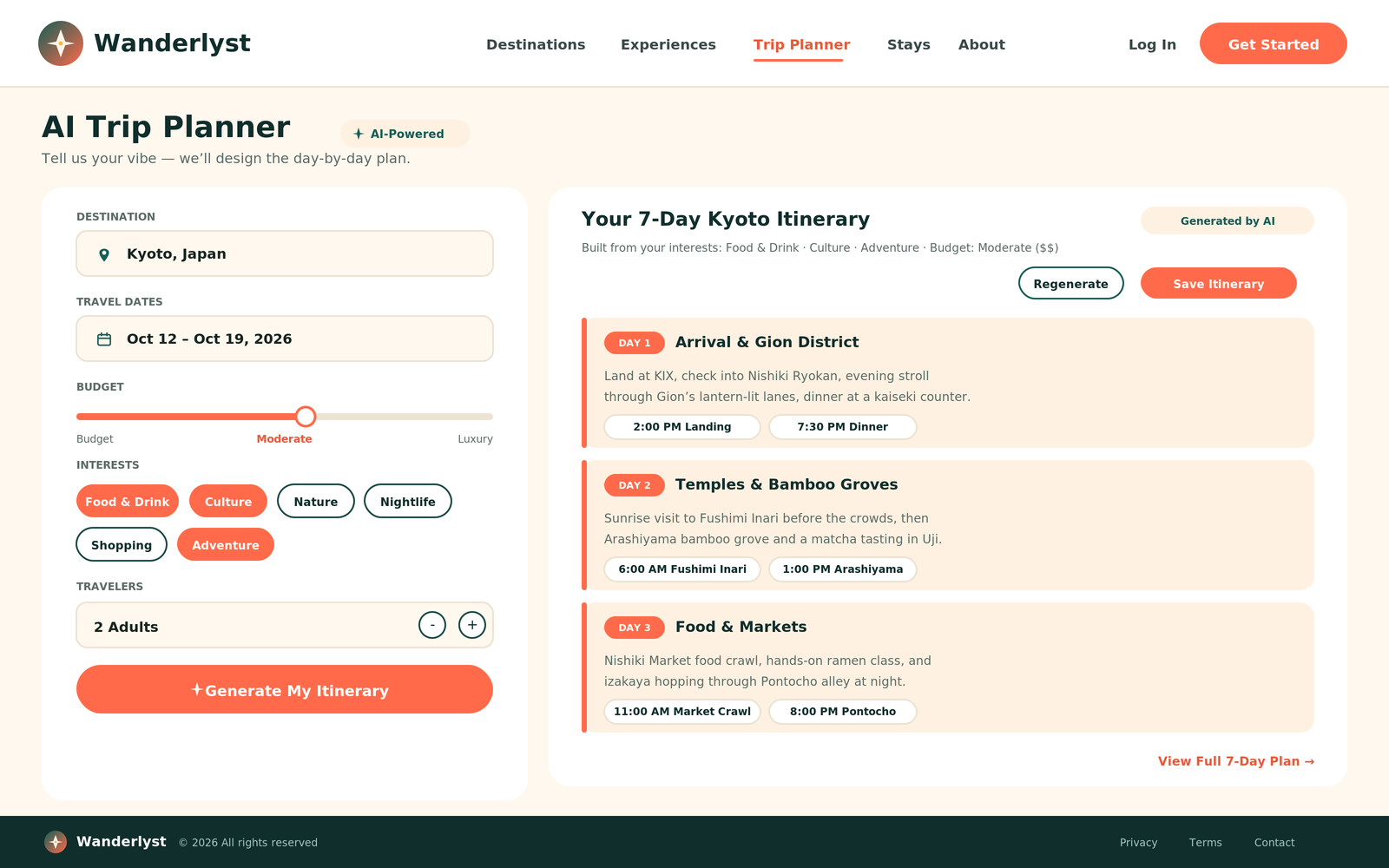1389x868 pixels.
Task: Click the Log In link
Action: [x=1152, y=44]
